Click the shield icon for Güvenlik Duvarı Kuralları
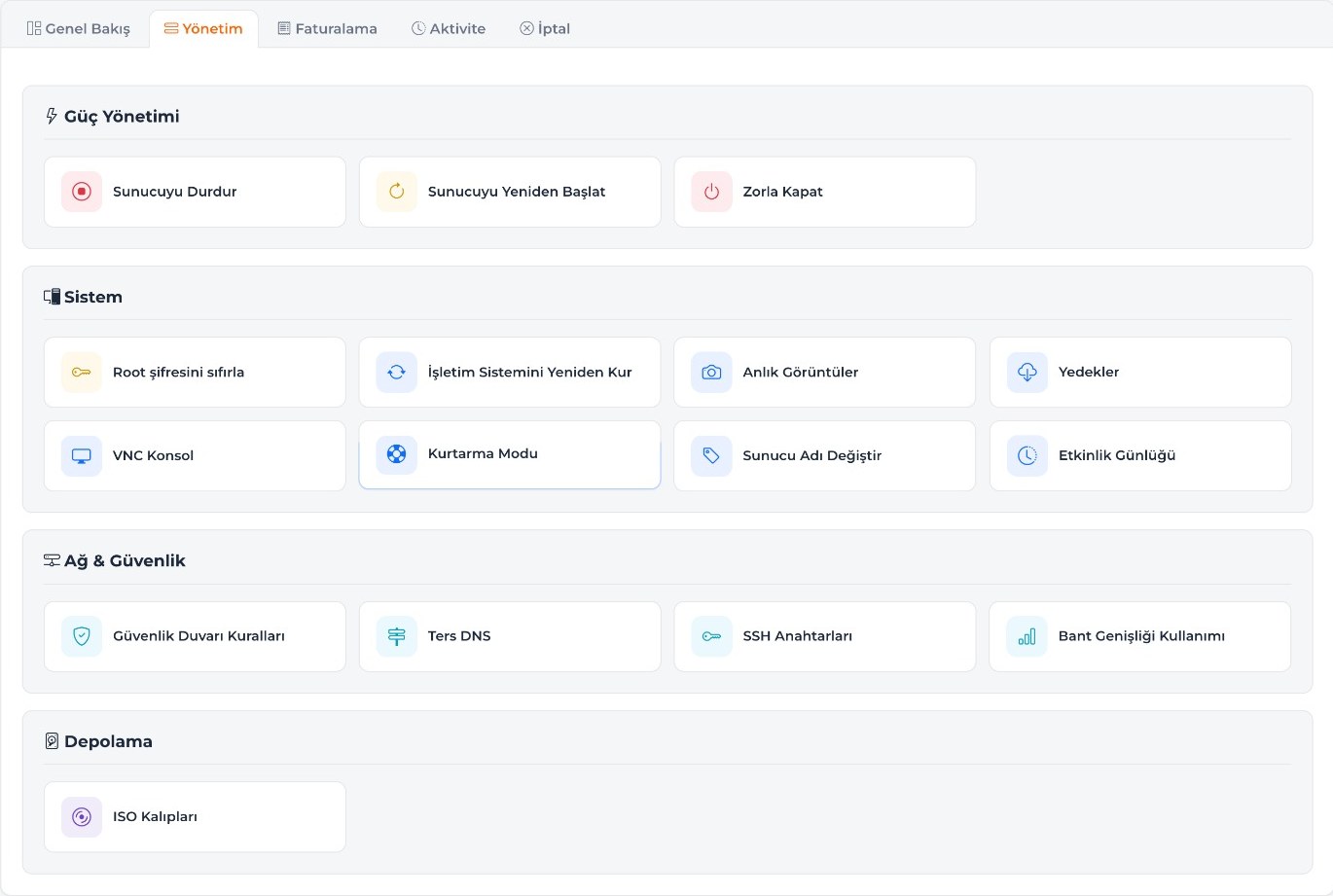 coord(82,636)
